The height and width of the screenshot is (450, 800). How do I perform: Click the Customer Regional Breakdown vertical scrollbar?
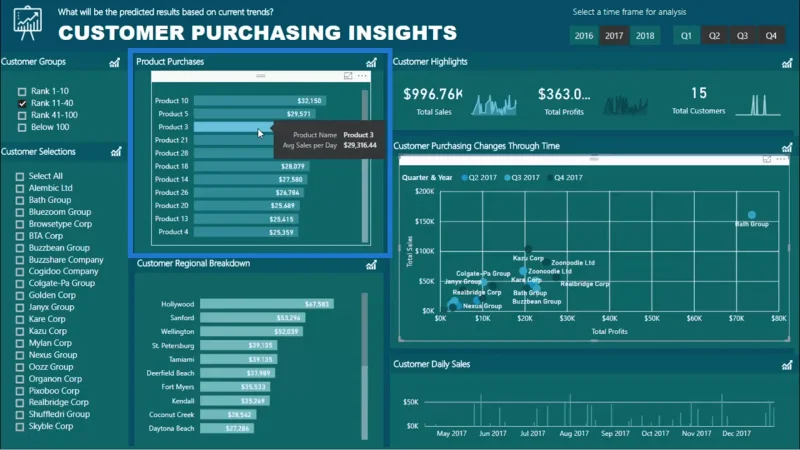point(364,365)
